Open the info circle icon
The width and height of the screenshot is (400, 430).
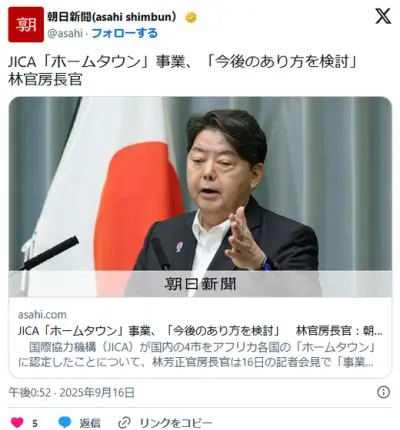(x=383, y=392)
